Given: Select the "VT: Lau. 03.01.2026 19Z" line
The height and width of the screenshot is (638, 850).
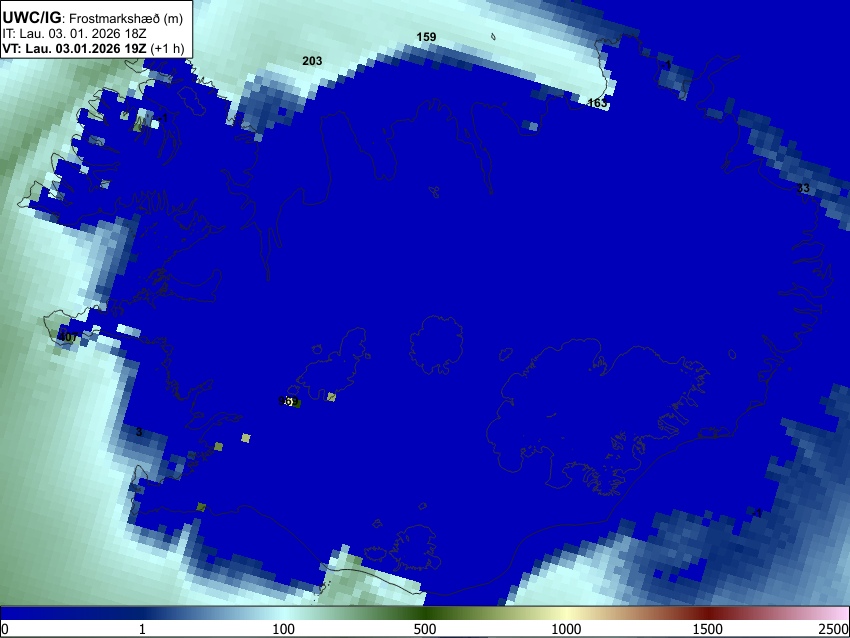Looking at the screenshot, I should [74, 48].
